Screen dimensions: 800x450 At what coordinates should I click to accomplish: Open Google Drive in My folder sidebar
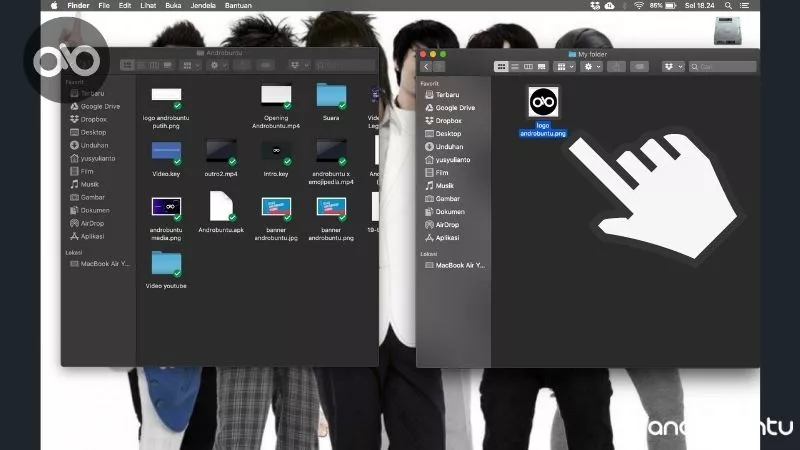pyautogui.click(x=453, y=108)
